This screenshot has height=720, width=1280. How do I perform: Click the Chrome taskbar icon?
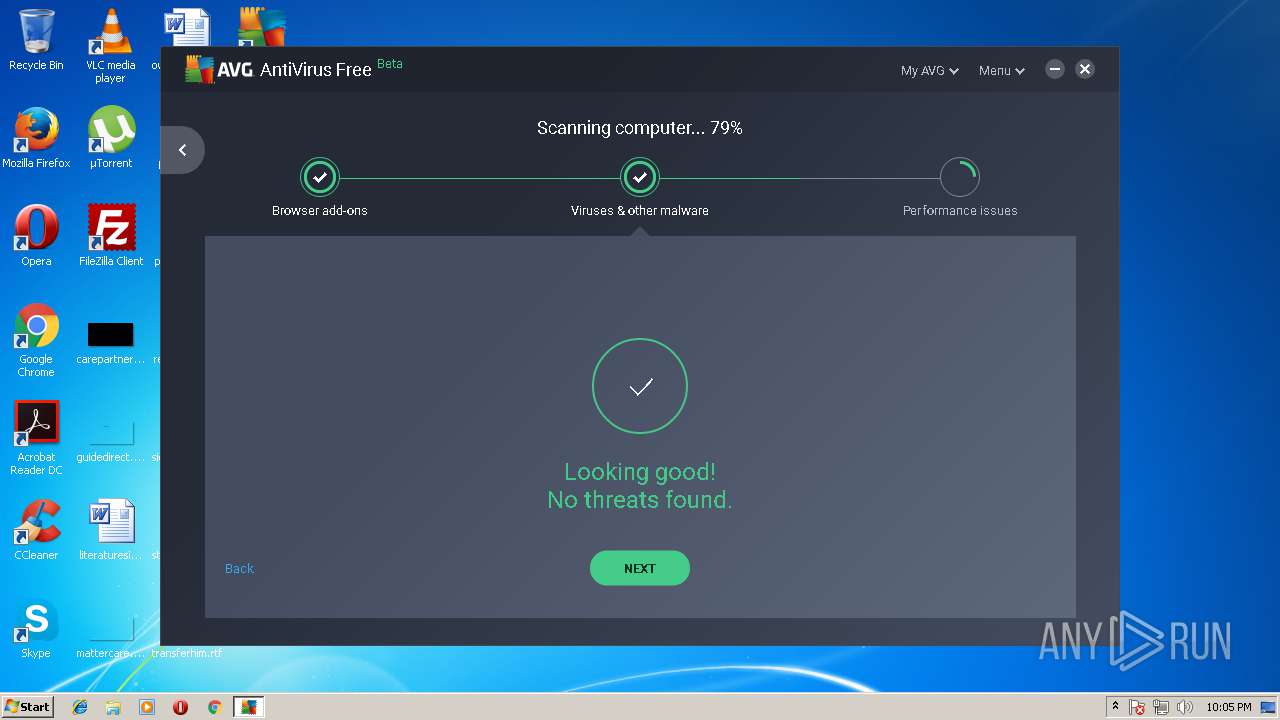tap(214, 707)
